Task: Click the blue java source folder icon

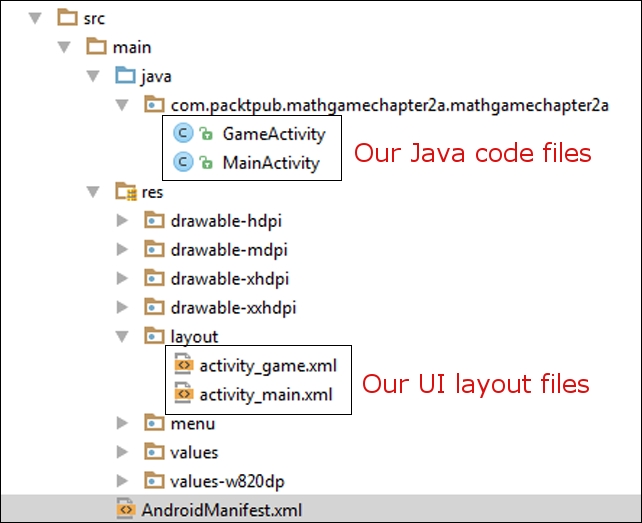Action: click(x=126, y=75)
